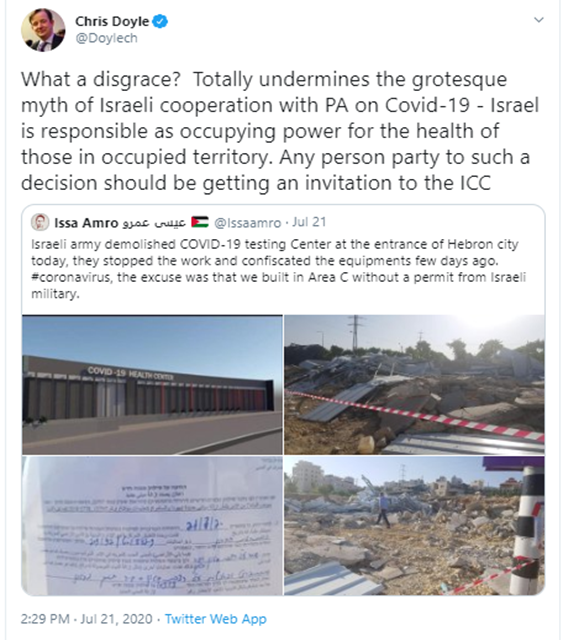Select the quoted tweet text body
Screen dimensions: 563x640
[x=279, y=269]
